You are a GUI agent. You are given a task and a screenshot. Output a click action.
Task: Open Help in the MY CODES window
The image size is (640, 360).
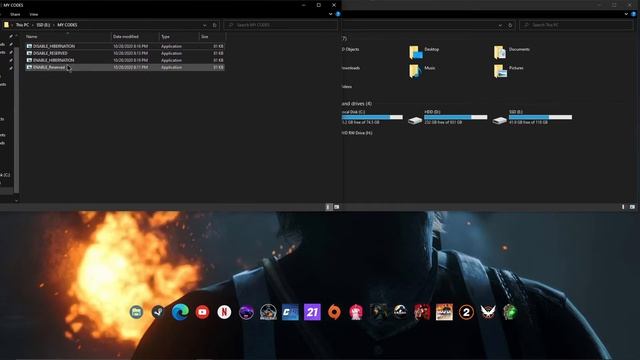pos(338,14)
